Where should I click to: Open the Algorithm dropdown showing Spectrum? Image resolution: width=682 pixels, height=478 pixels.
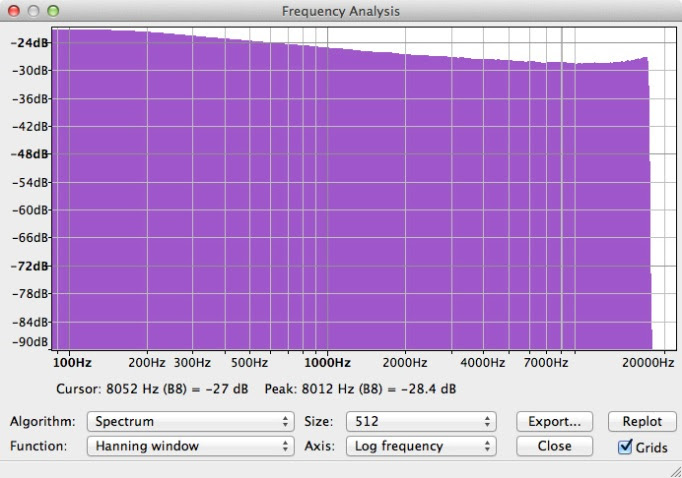pyautogui.click(x=191, y=421)
